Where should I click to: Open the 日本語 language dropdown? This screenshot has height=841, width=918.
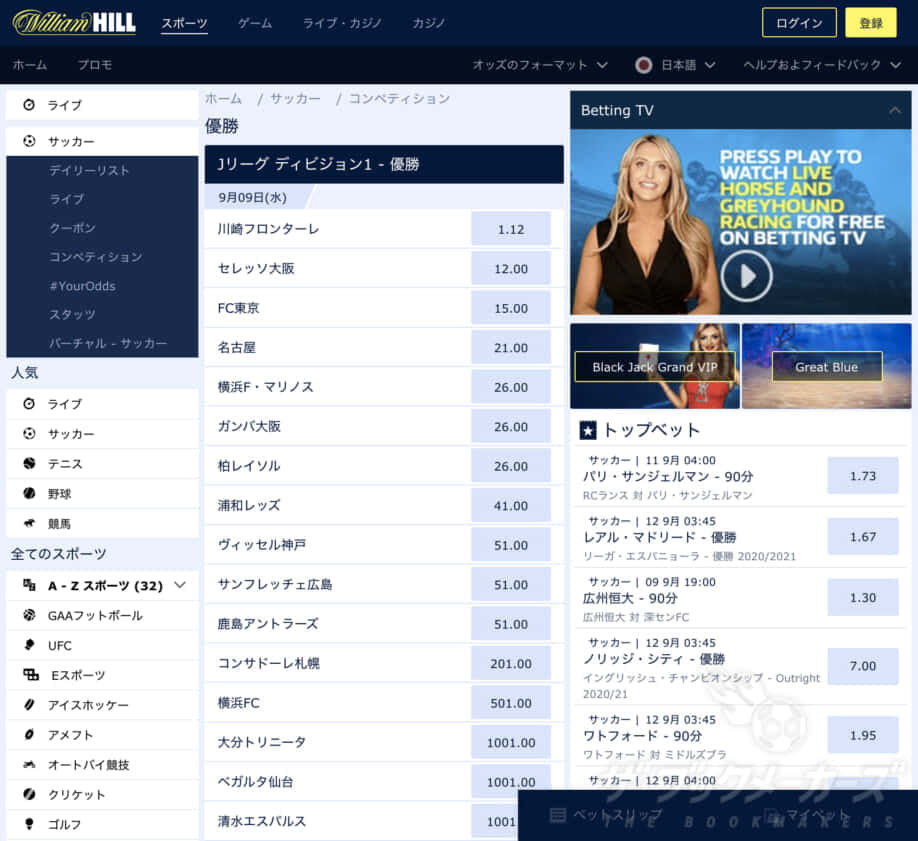676,65
